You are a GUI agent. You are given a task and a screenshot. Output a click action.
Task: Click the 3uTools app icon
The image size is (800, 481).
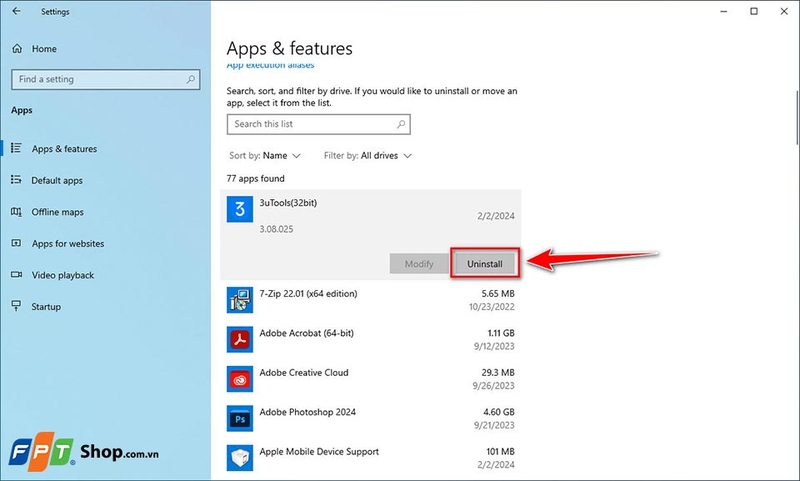coord(240,209)
